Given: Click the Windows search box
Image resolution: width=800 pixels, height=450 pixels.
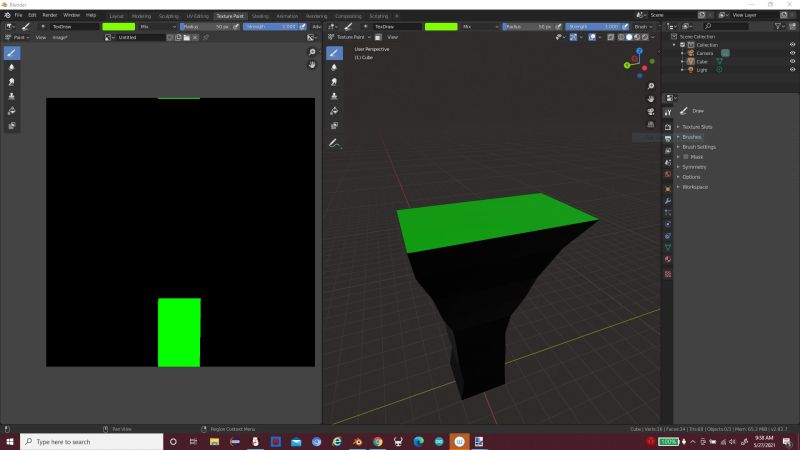Looking at the screenshot, I should click(92, 442).
